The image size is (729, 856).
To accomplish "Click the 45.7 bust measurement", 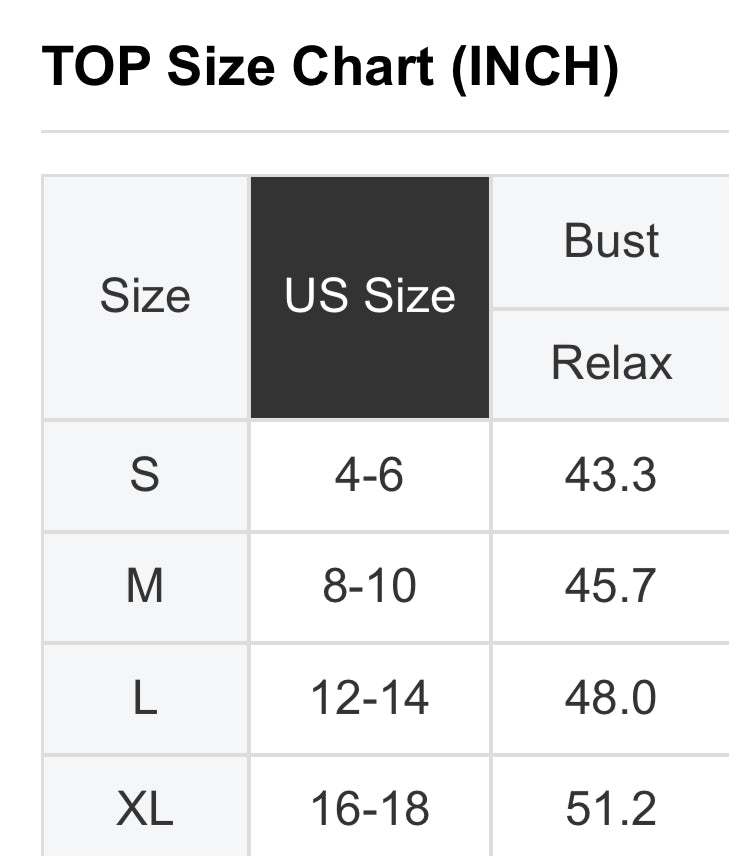I will 610,587.
